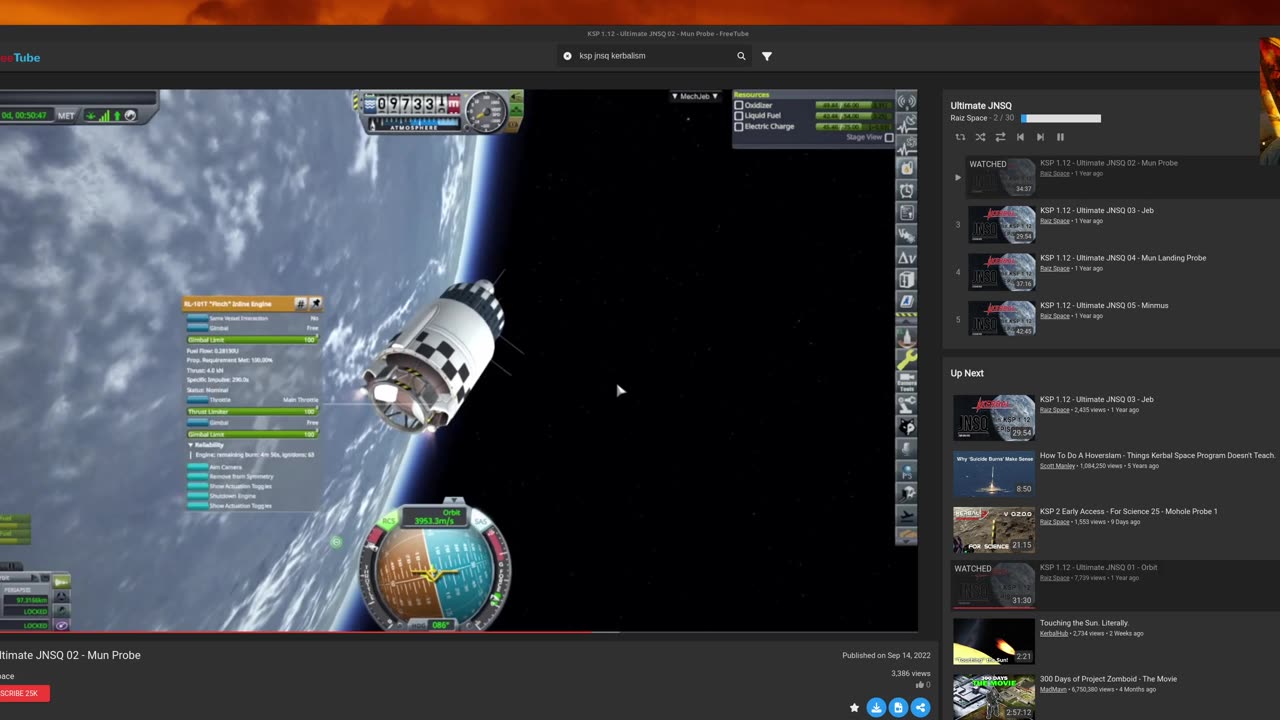This screenshot has width=1280, height=720.
Task: Open watched 'Ultimate JNSQ 01 - Orbit' video
Action: click(x=1098, y=567)
